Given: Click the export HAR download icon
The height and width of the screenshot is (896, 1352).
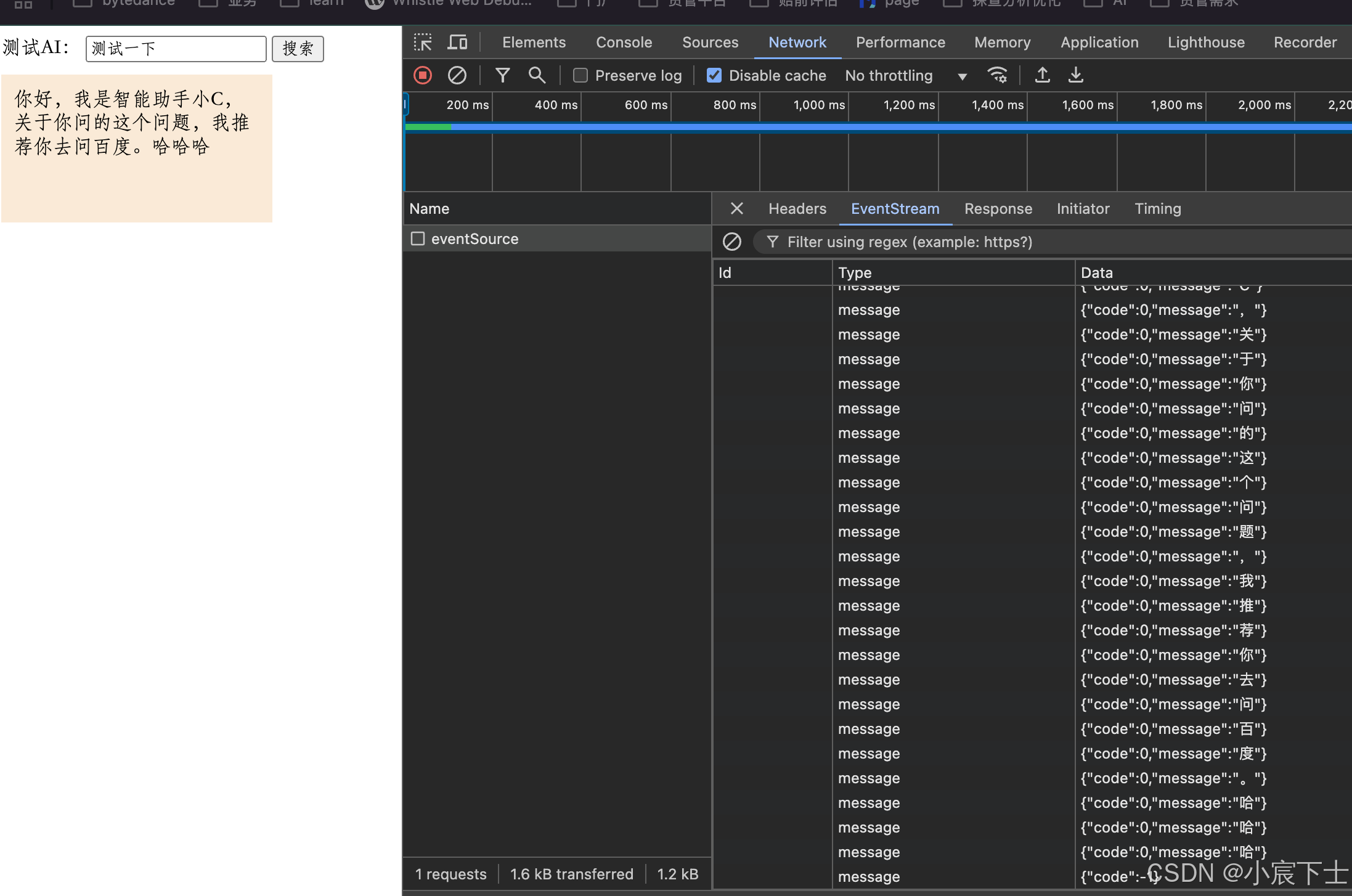Looking at the screenshot, I should coord(1075,75).
